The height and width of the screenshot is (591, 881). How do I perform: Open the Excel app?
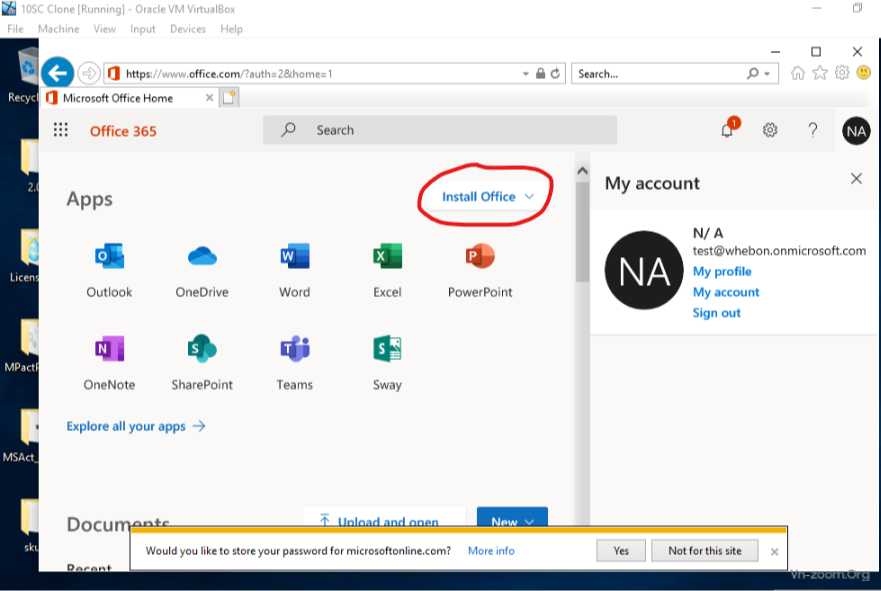[387, 258]
